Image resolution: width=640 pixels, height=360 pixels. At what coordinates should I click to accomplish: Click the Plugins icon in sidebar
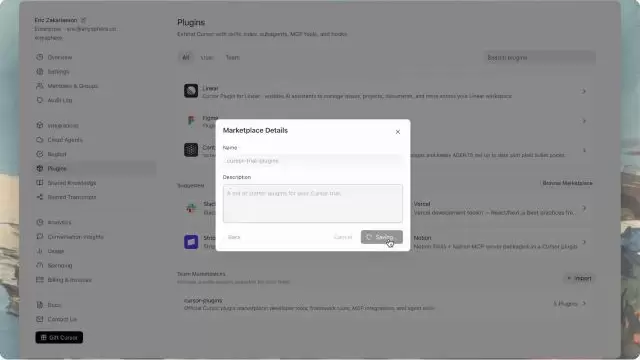point(40,168)
